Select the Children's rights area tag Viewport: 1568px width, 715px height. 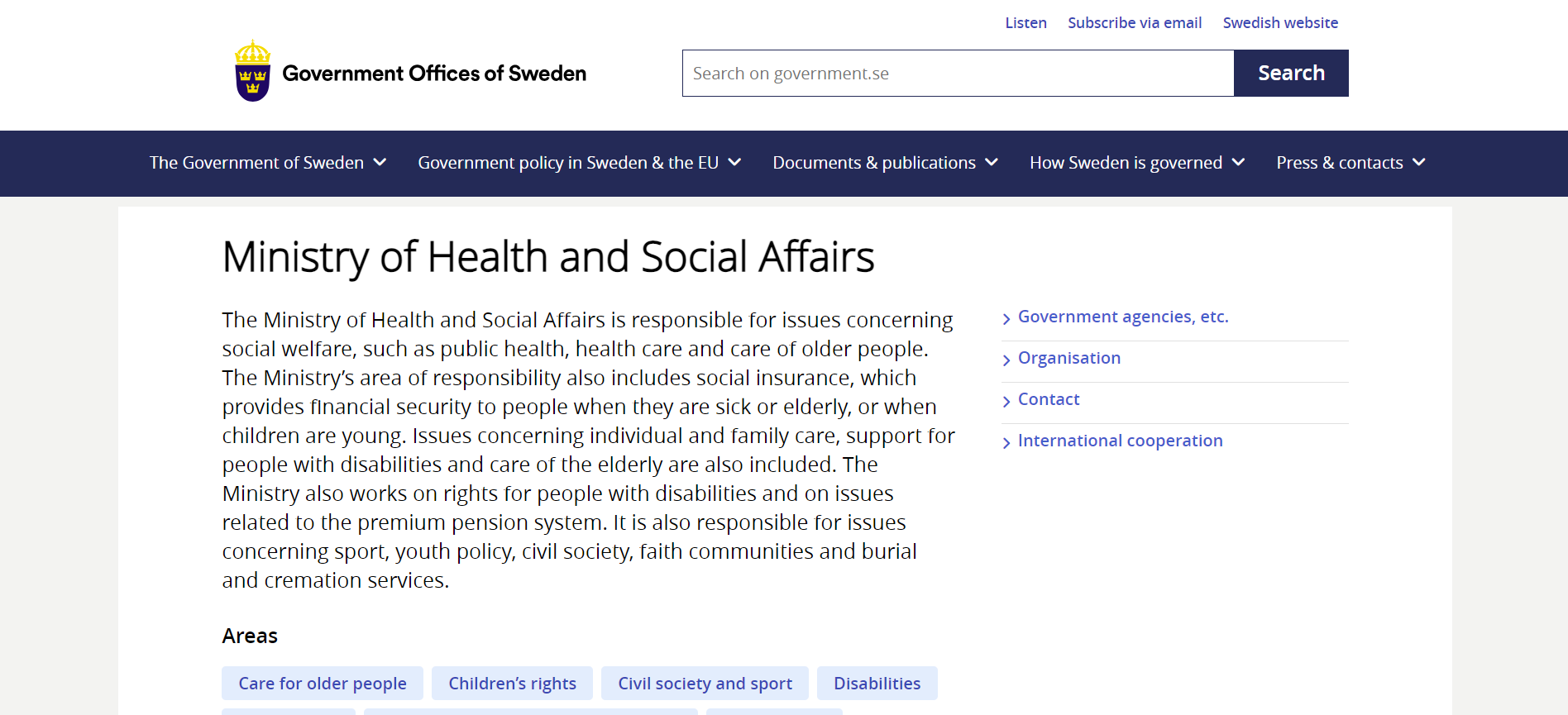tap(512, 684)
